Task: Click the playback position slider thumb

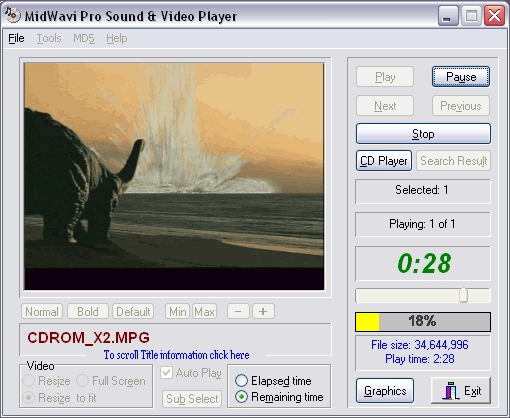Action: click(463, 295)
